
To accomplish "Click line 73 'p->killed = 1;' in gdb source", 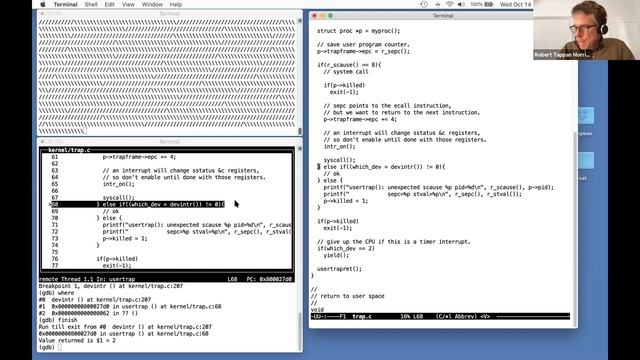I will [125, 238].
